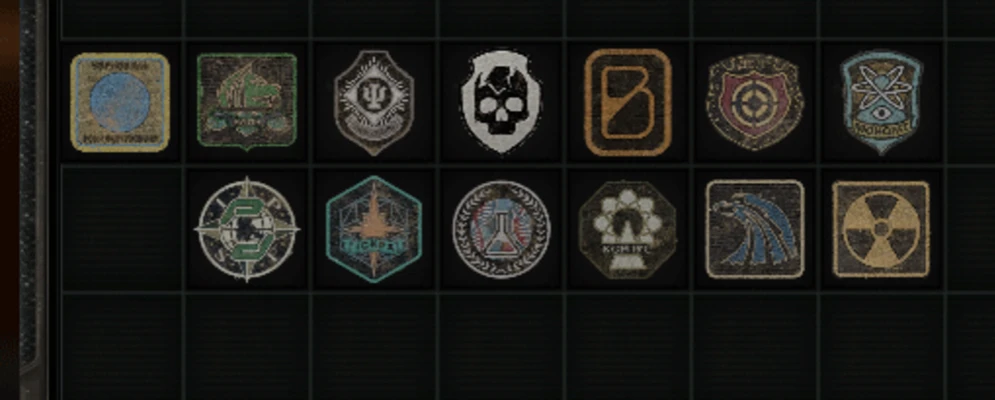The width and height of the screenshot is (995, 400).
Task: Pick the green compass star patch
Action: coord(247,229)
